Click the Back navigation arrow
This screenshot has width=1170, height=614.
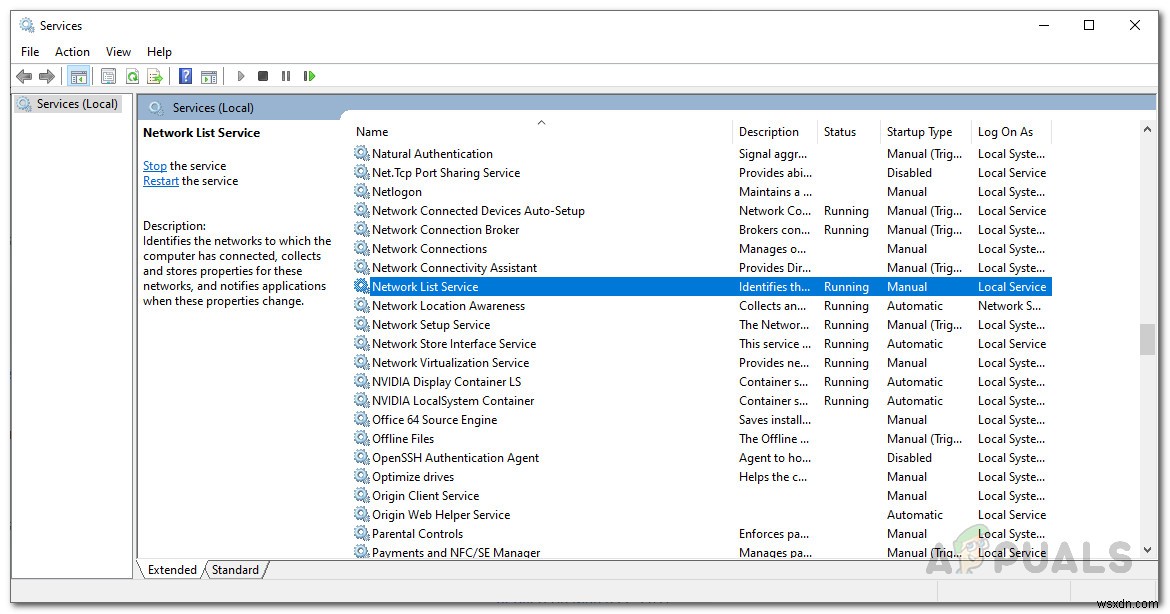pyautogui.click(x=23, y=75)
